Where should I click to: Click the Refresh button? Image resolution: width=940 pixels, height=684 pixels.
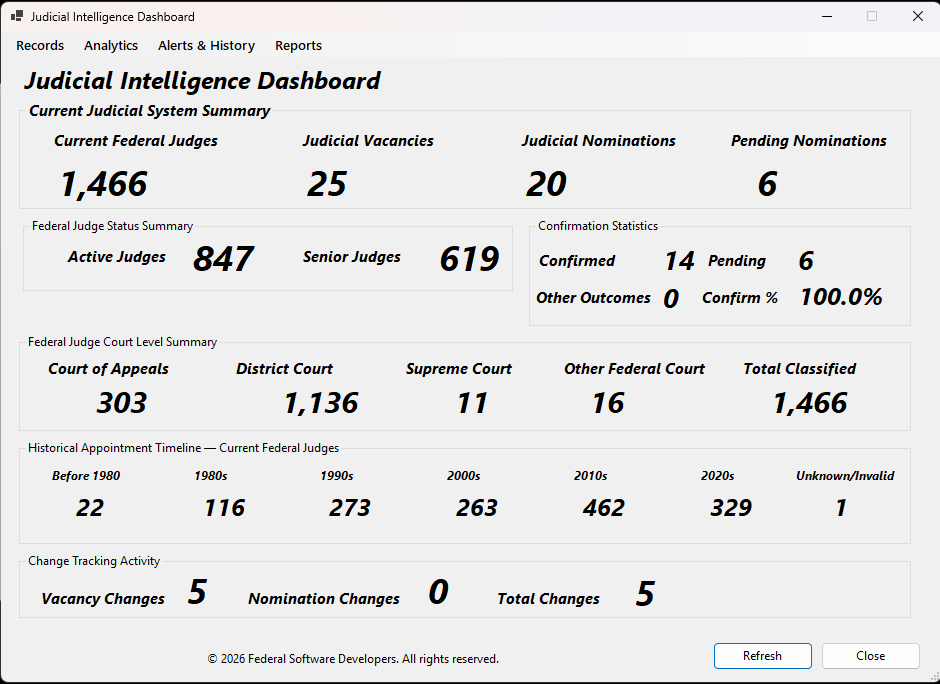[763, 656]
